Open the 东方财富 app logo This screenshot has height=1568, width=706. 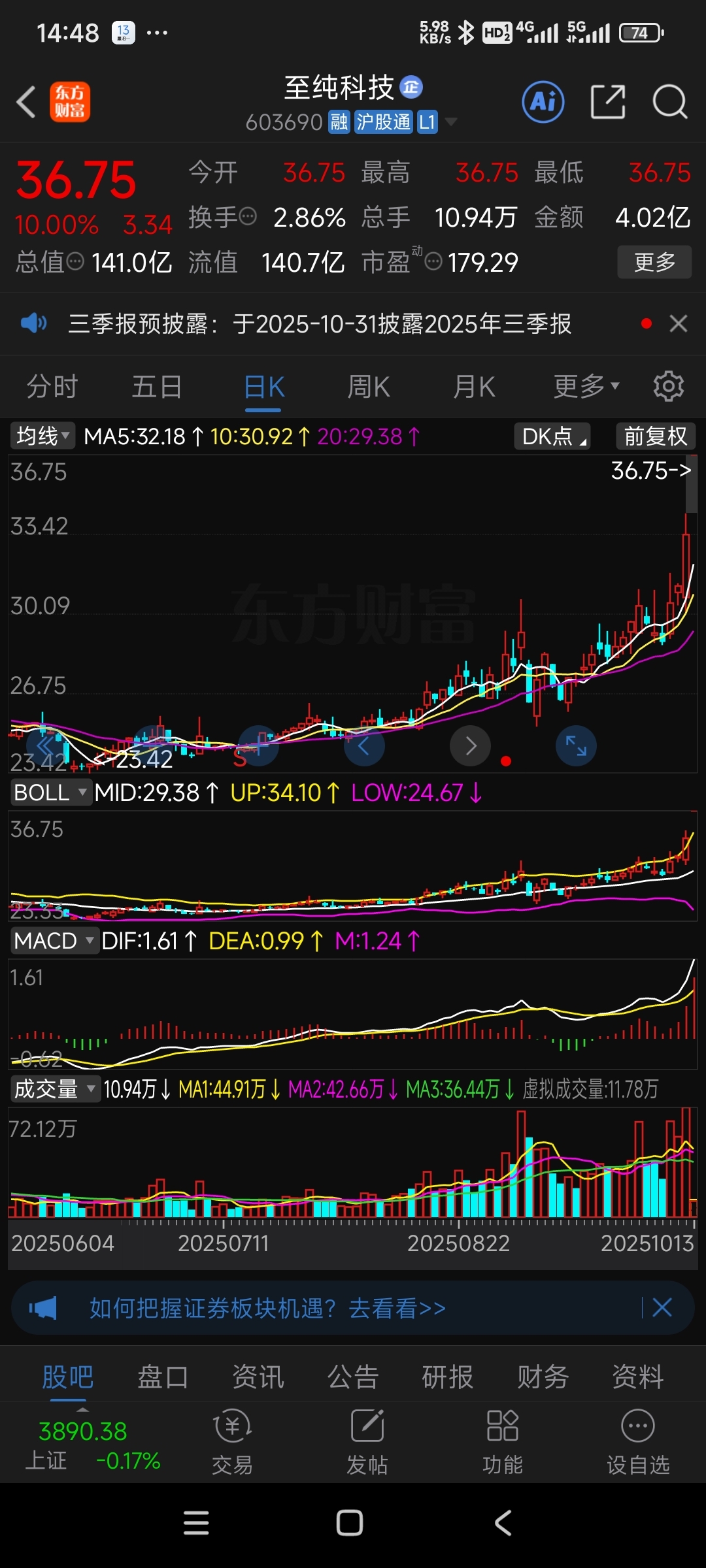click(x=70, y=103)
